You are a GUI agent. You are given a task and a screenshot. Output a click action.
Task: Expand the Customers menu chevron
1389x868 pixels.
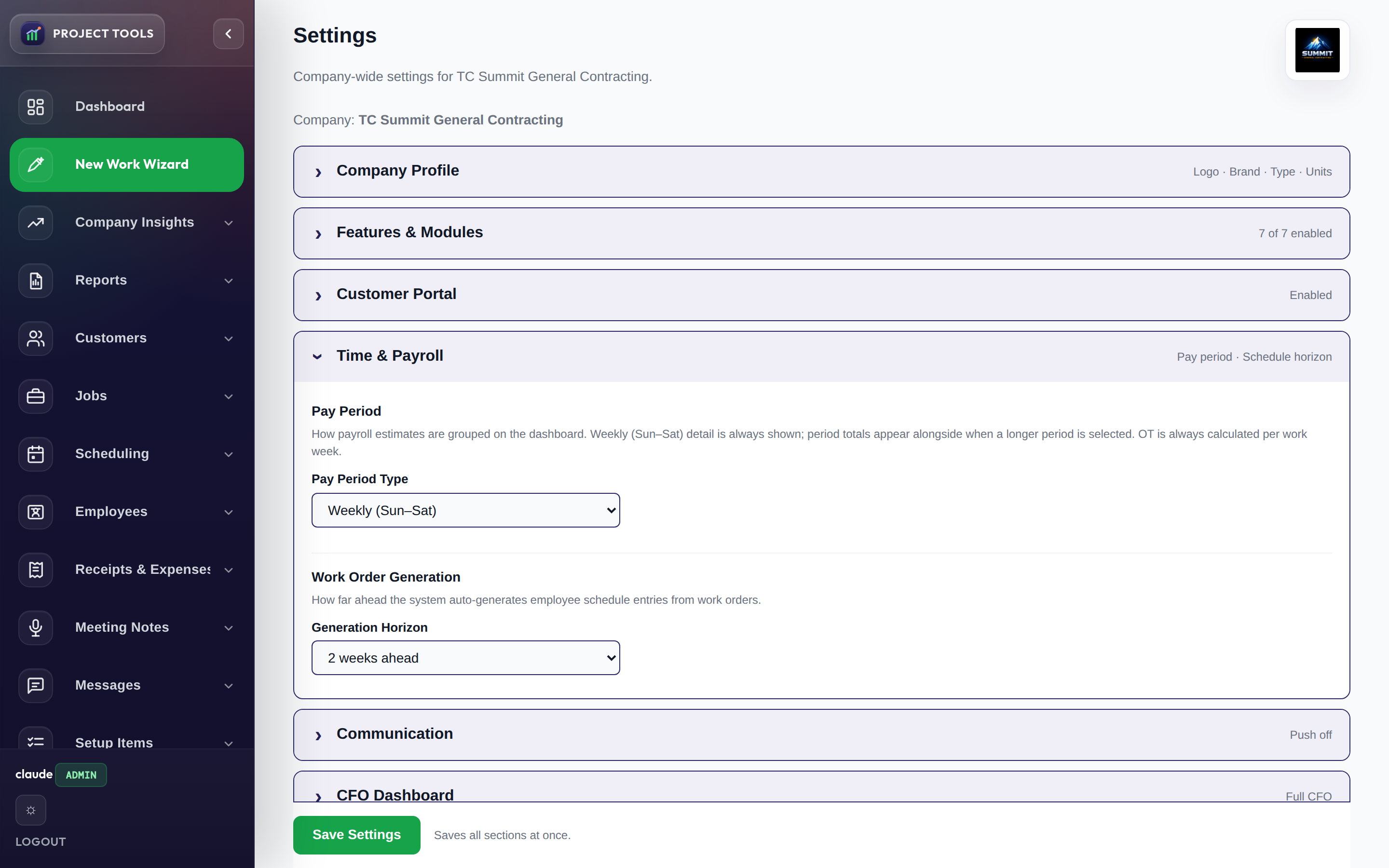[x=229, y=339]
